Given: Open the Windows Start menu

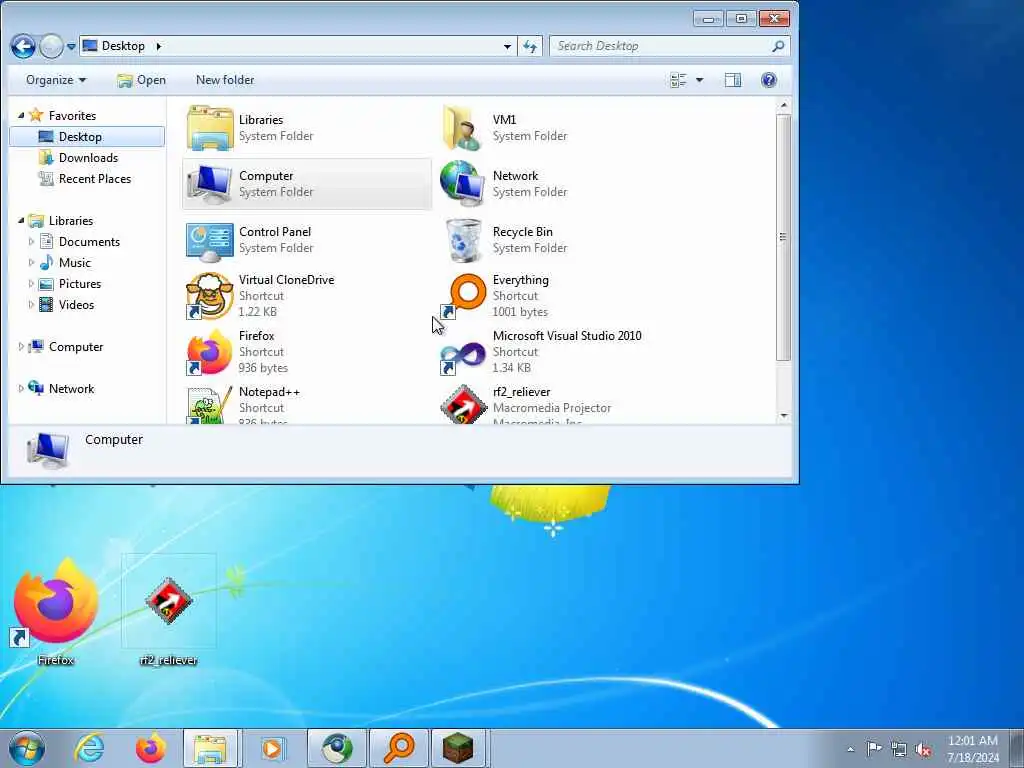Looking at the screenshot, I should (27, 748).
